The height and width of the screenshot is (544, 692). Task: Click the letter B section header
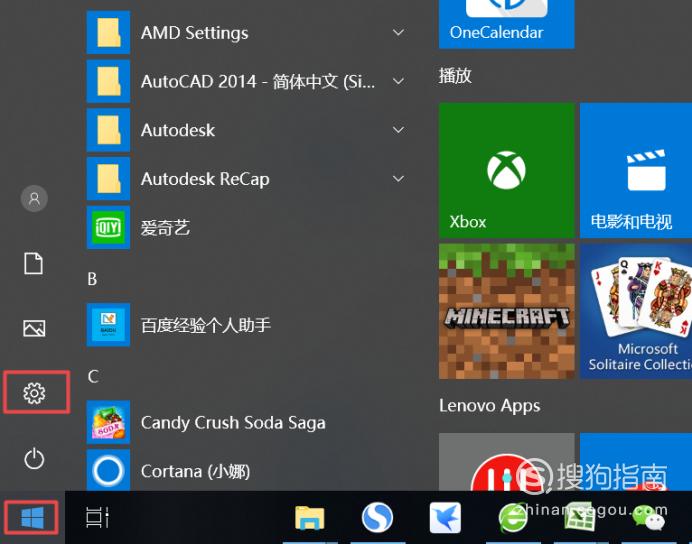92,279
